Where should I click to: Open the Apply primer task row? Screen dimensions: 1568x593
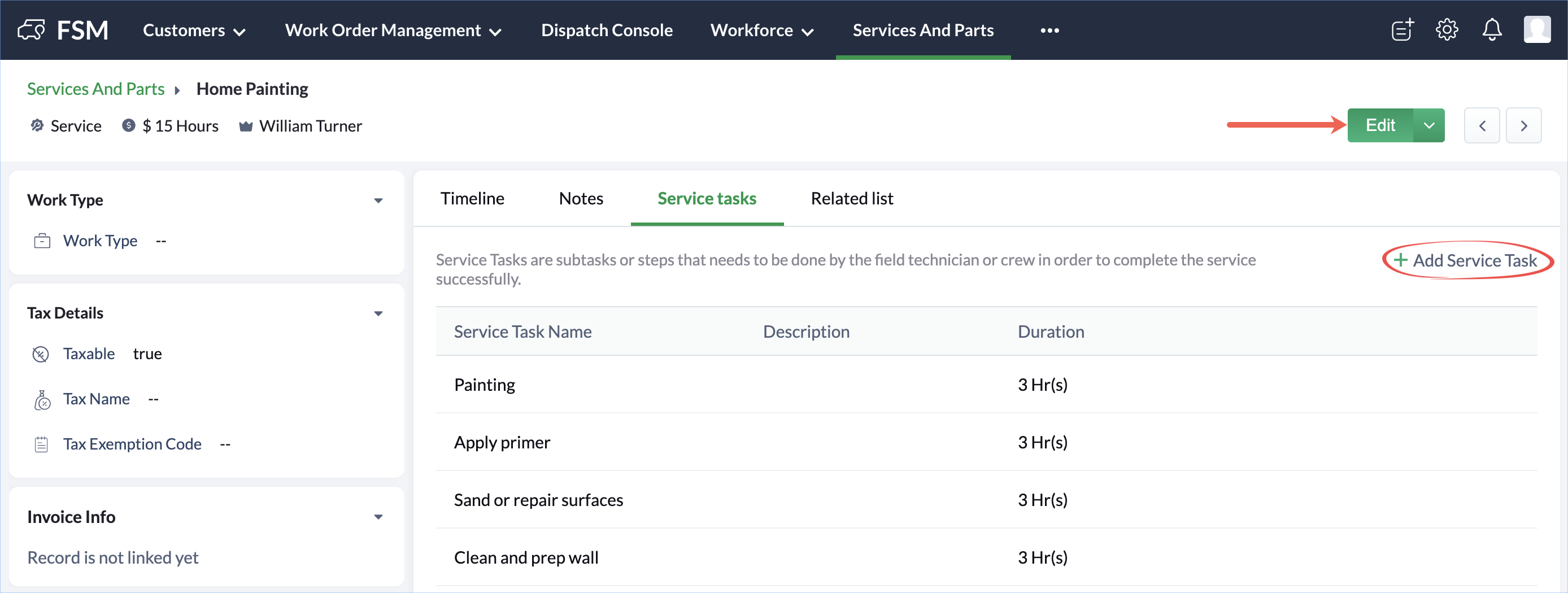click(502, 443)
